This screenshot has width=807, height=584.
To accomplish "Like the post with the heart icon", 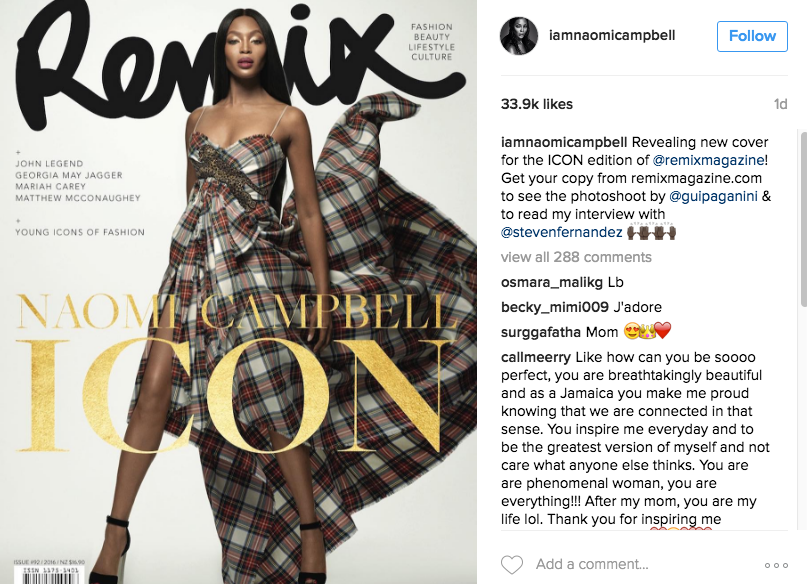I will pyautogui.click(x=512, y=564).
